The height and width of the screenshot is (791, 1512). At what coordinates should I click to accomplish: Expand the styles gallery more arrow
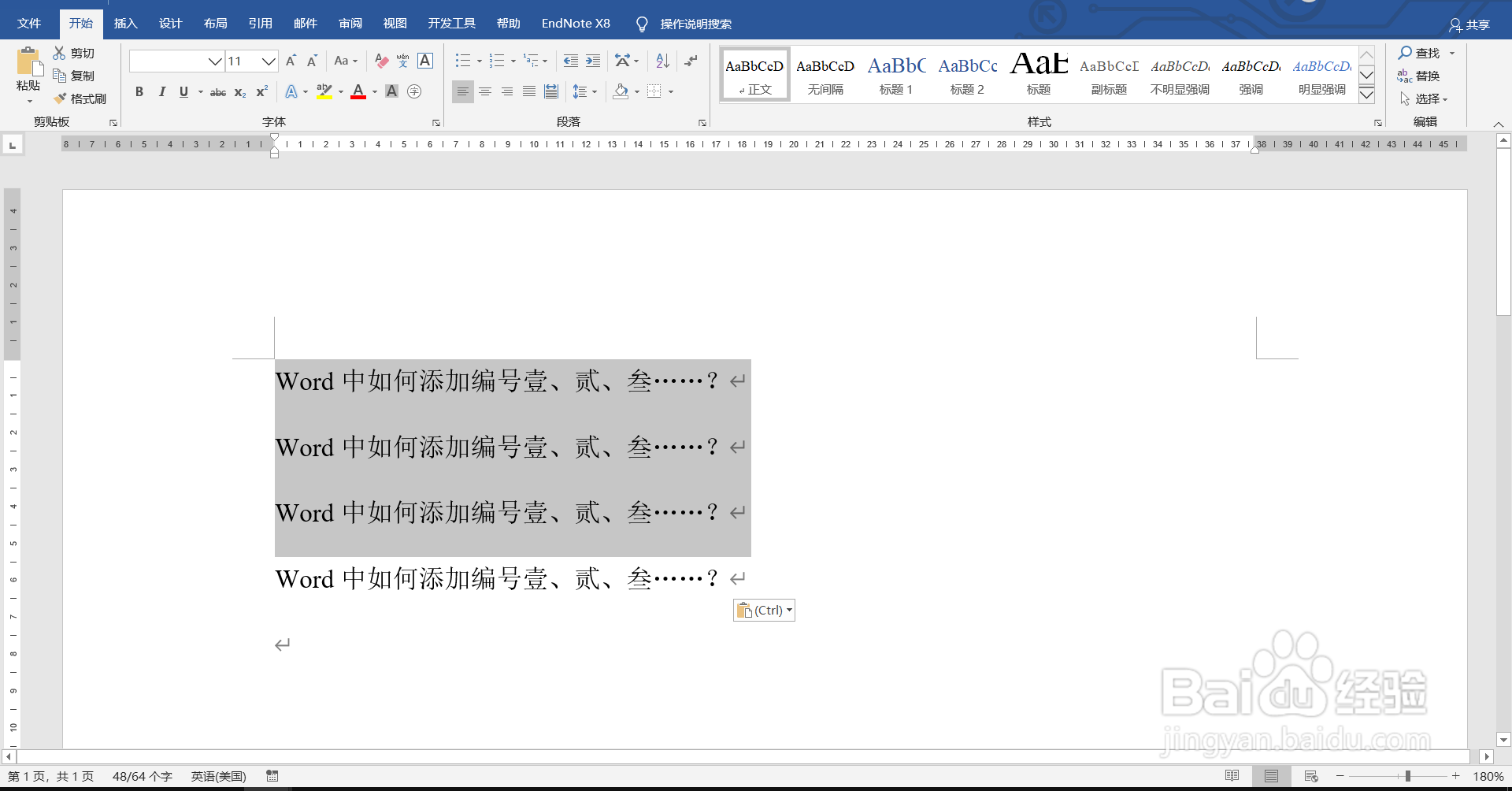tap(1367, 95)
